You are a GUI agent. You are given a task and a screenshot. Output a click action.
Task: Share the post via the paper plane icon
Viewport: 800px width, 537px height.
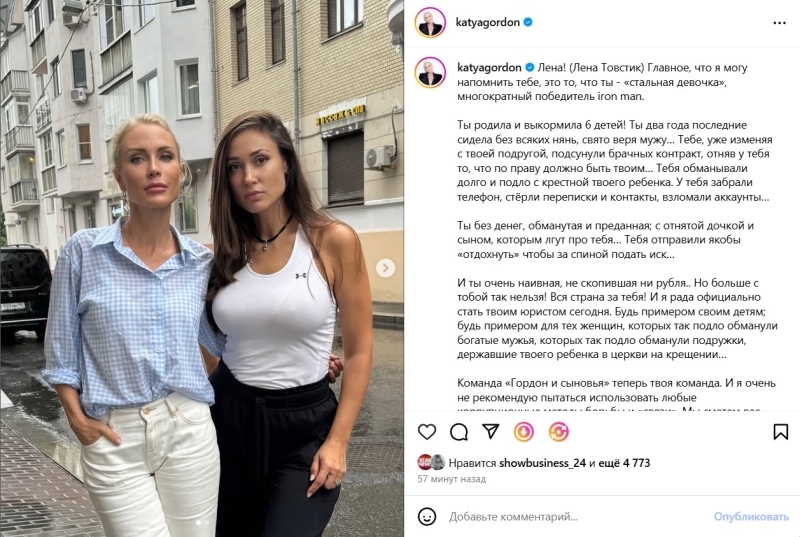[x=490, y=431]
